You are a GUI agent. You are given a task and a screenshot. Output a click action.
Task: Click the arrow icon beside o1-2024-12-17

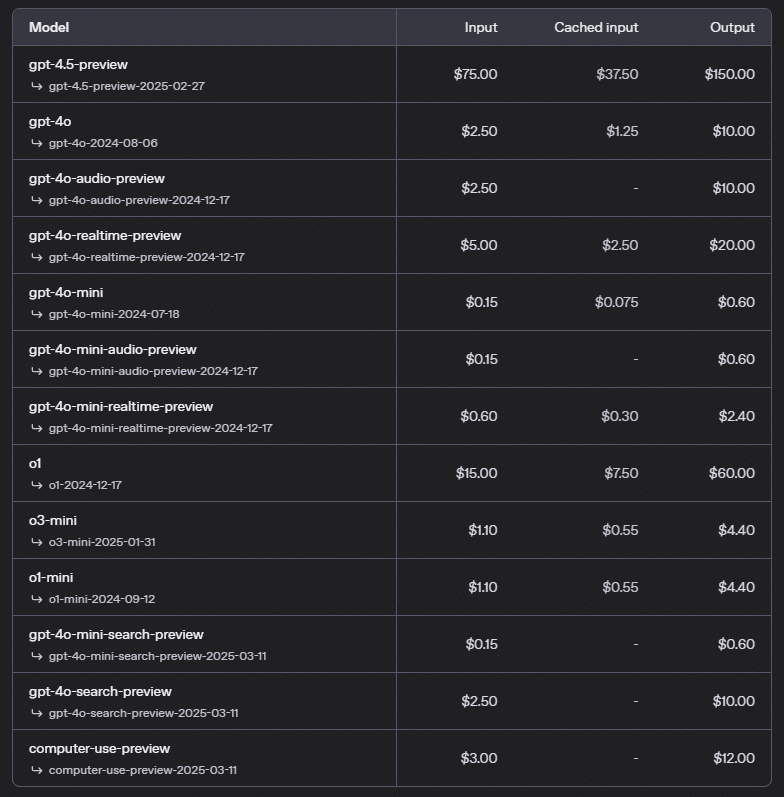37,485
